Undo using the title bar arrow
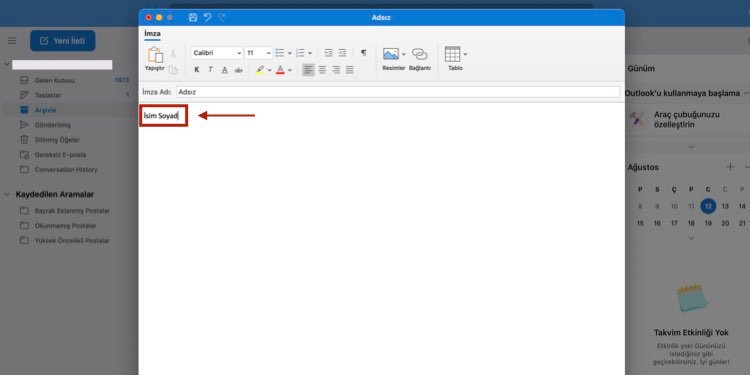 (208, 17)
